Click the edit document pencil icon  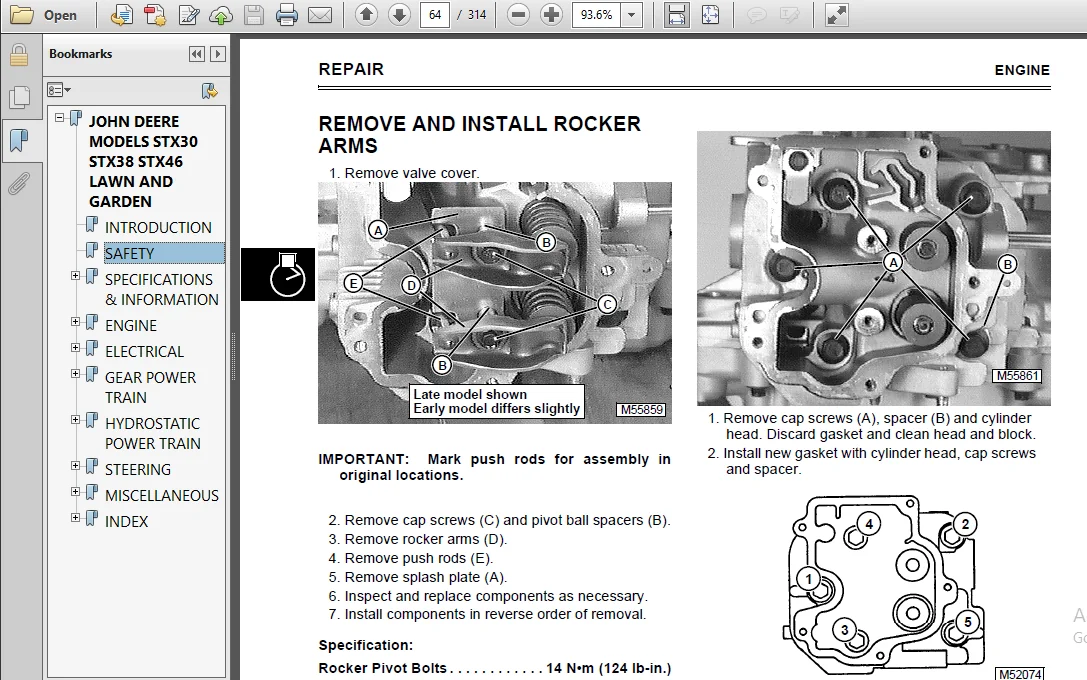click(189, 15)
